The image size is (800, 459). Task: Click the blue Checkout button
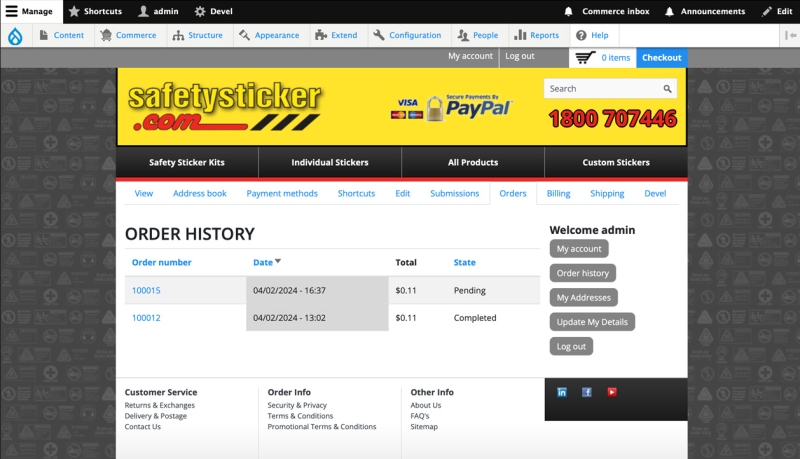point(662,58)
